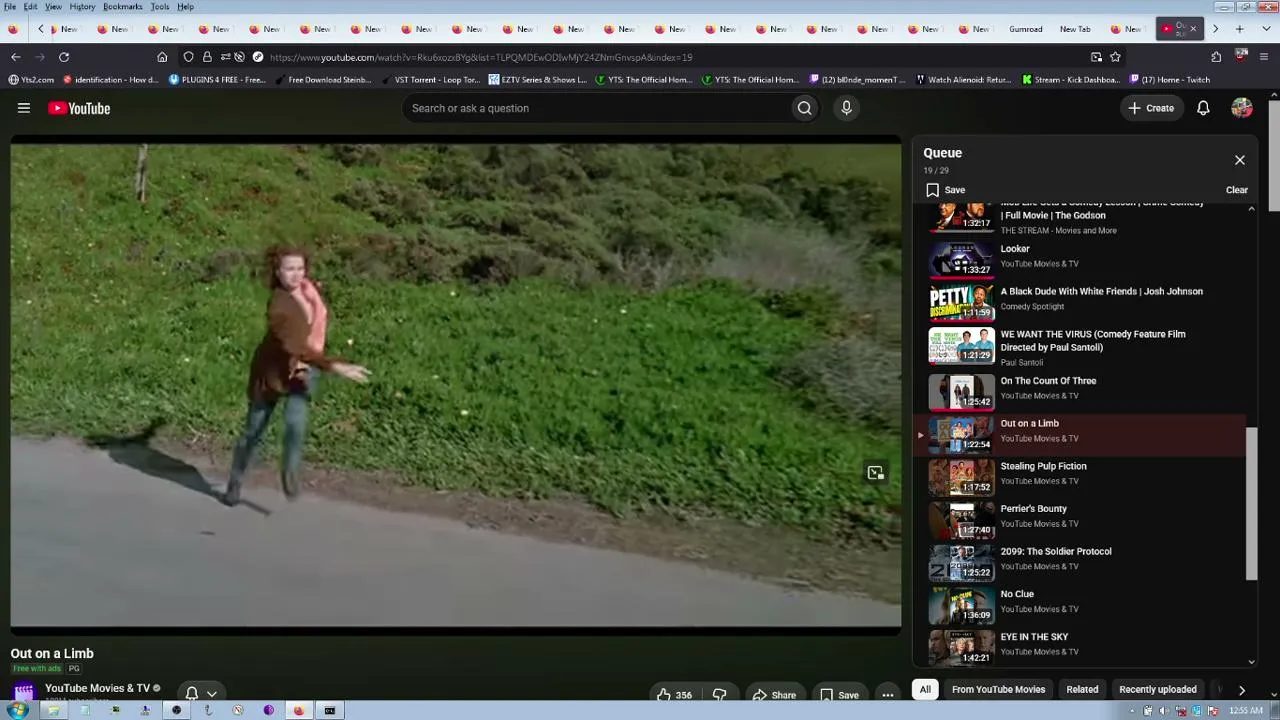Create a new video or post
1280x720 pixels.
[1151, 108]
